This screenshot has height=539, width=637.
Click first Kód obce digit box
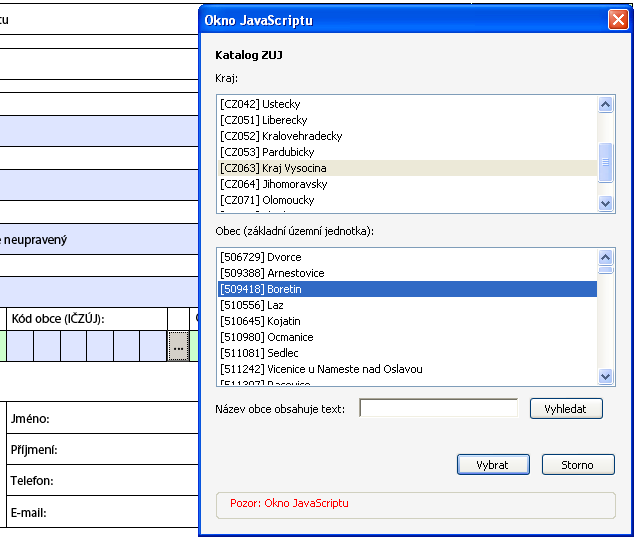[20, 346]
